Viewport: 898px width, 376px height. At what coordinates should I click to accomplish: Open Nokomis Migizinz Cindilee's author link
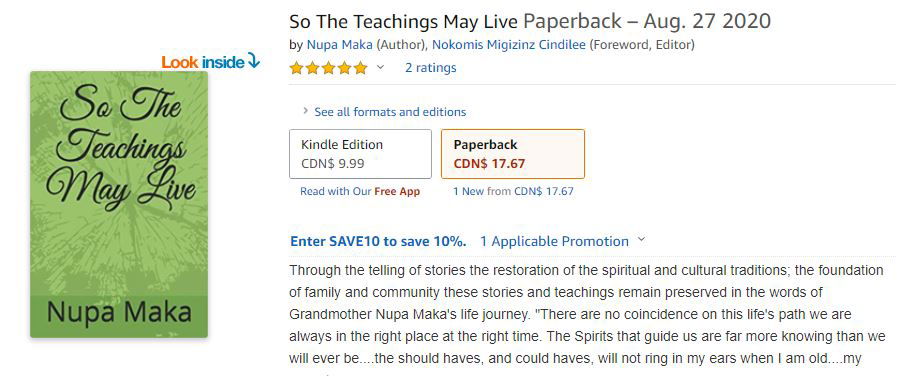509,45
